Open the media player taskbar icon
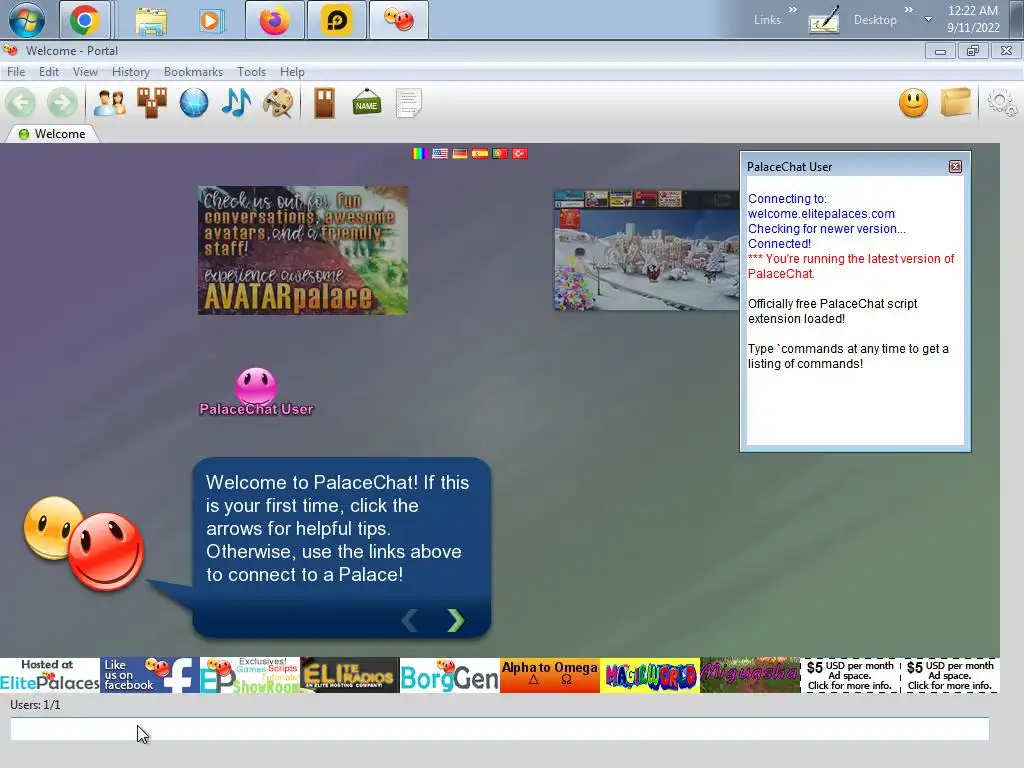The width and height of the screenshot is (1024, 768). click(210, 21)
